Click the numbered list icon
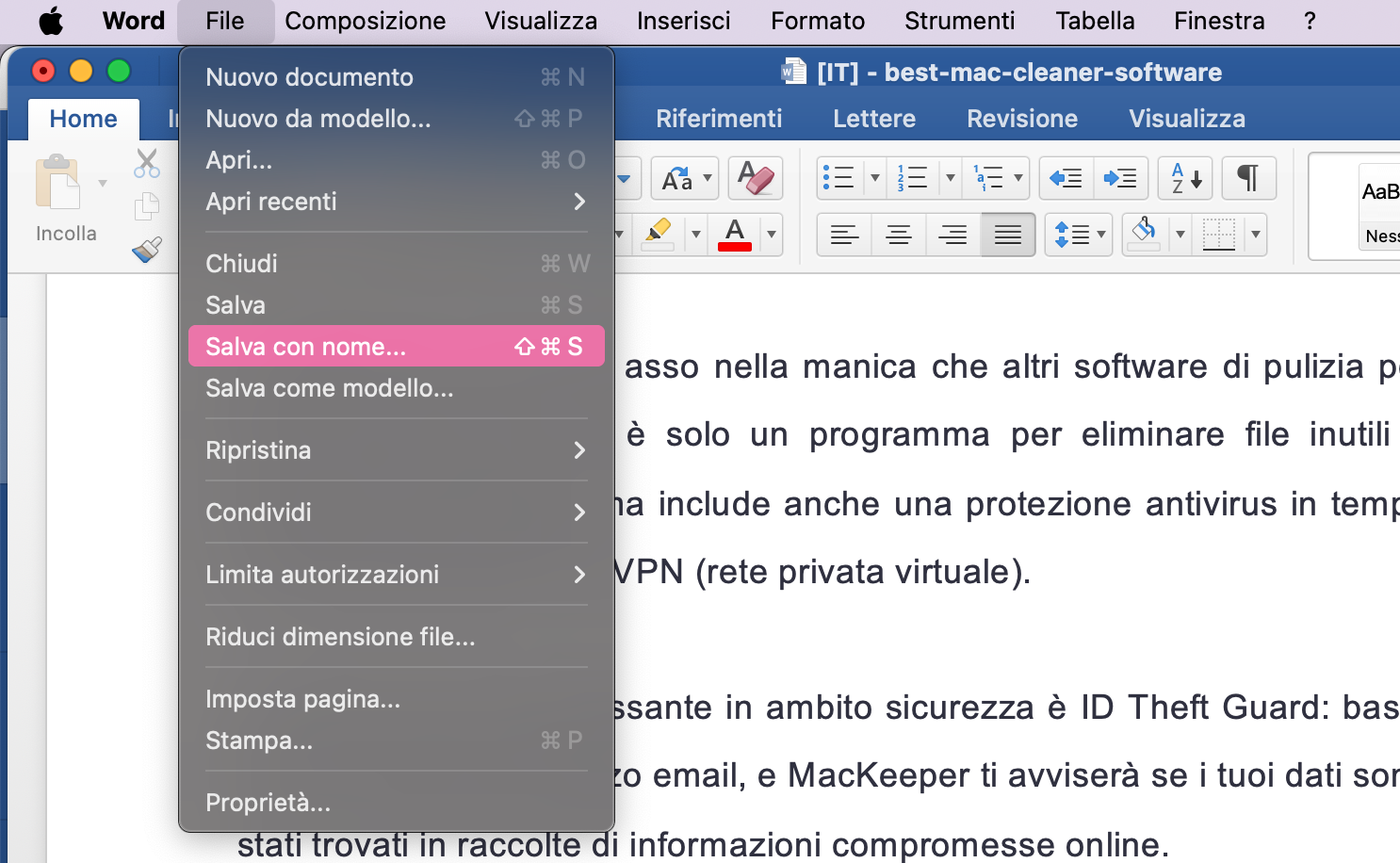Image resolution: width=1400 pixels, height=863 pixels. [912, 178]
